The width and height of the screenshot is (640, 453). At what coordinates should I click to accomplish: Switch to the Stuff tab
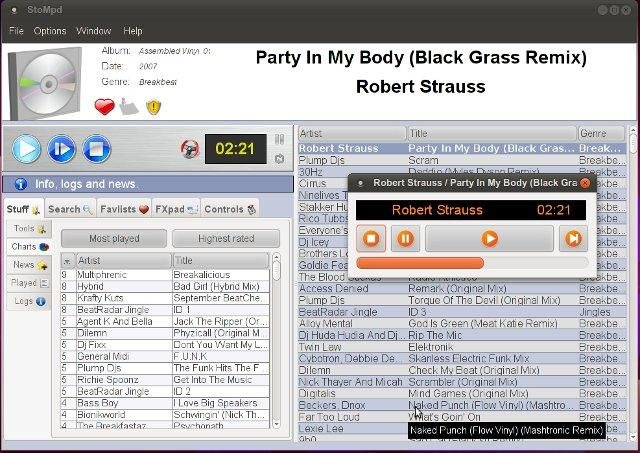pyautogui.click(x=23, y=209)
